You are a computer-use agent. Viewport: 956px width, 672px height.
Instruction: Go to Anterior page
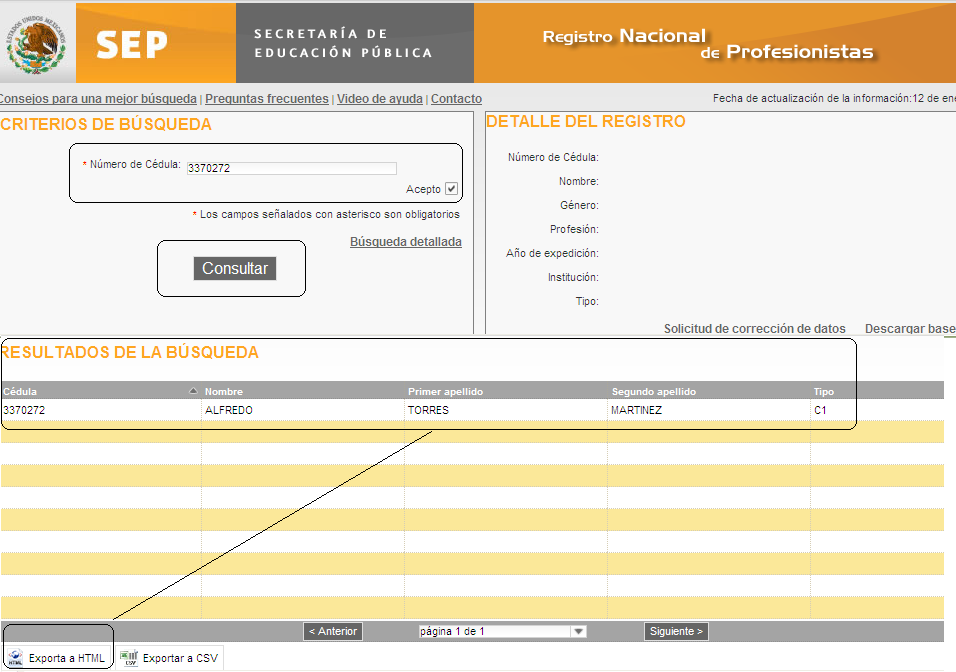click(x=333, y=631)
